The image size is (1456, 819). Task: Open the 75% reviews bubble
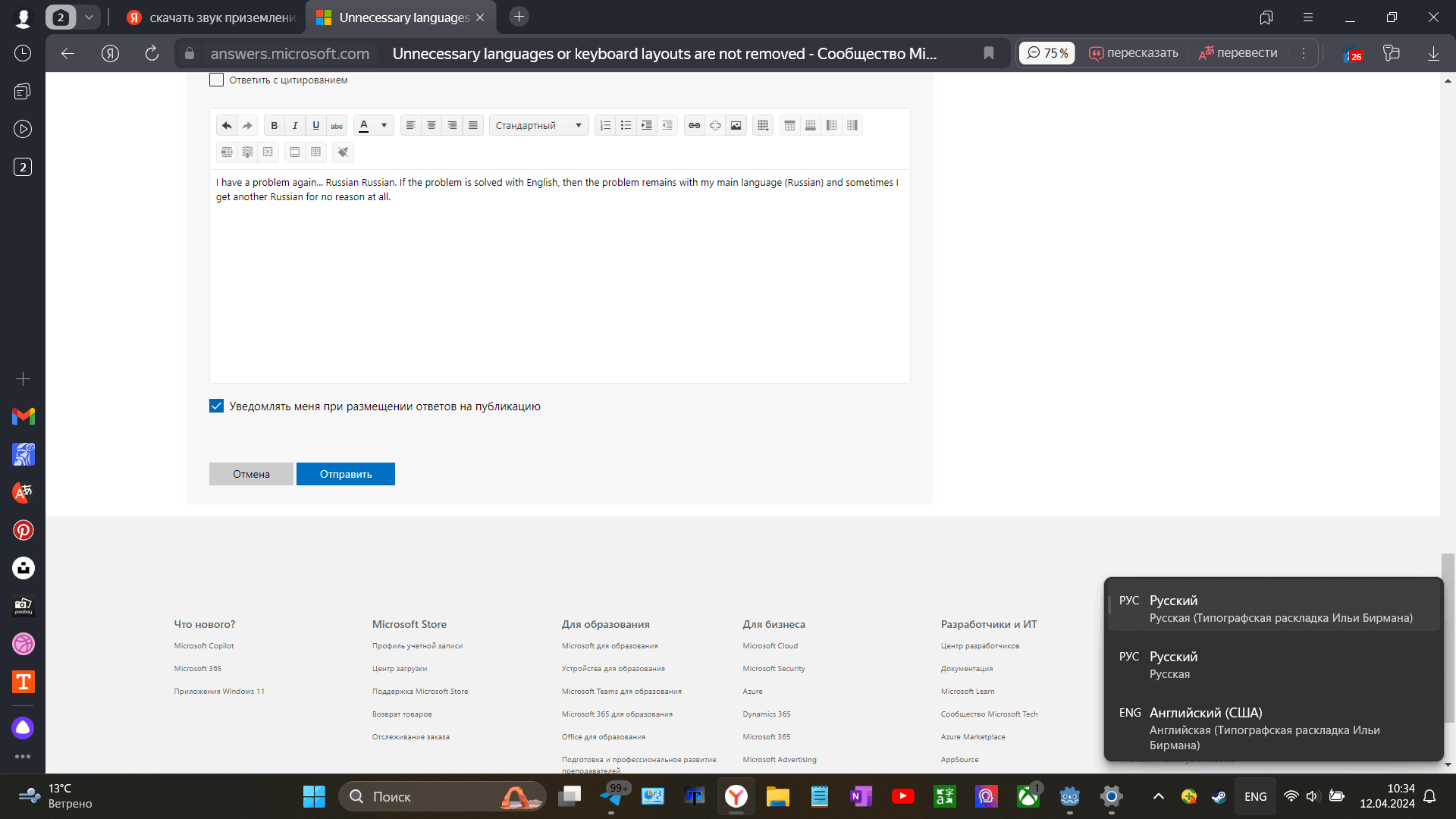[1047, 53]
